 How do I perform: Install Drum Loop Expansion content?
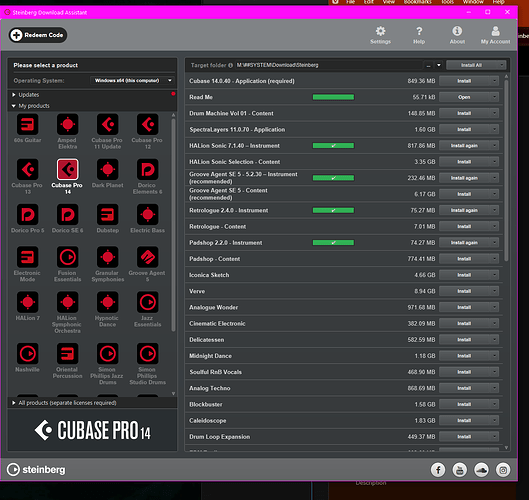pyautogui.click(x=464, y=437)
